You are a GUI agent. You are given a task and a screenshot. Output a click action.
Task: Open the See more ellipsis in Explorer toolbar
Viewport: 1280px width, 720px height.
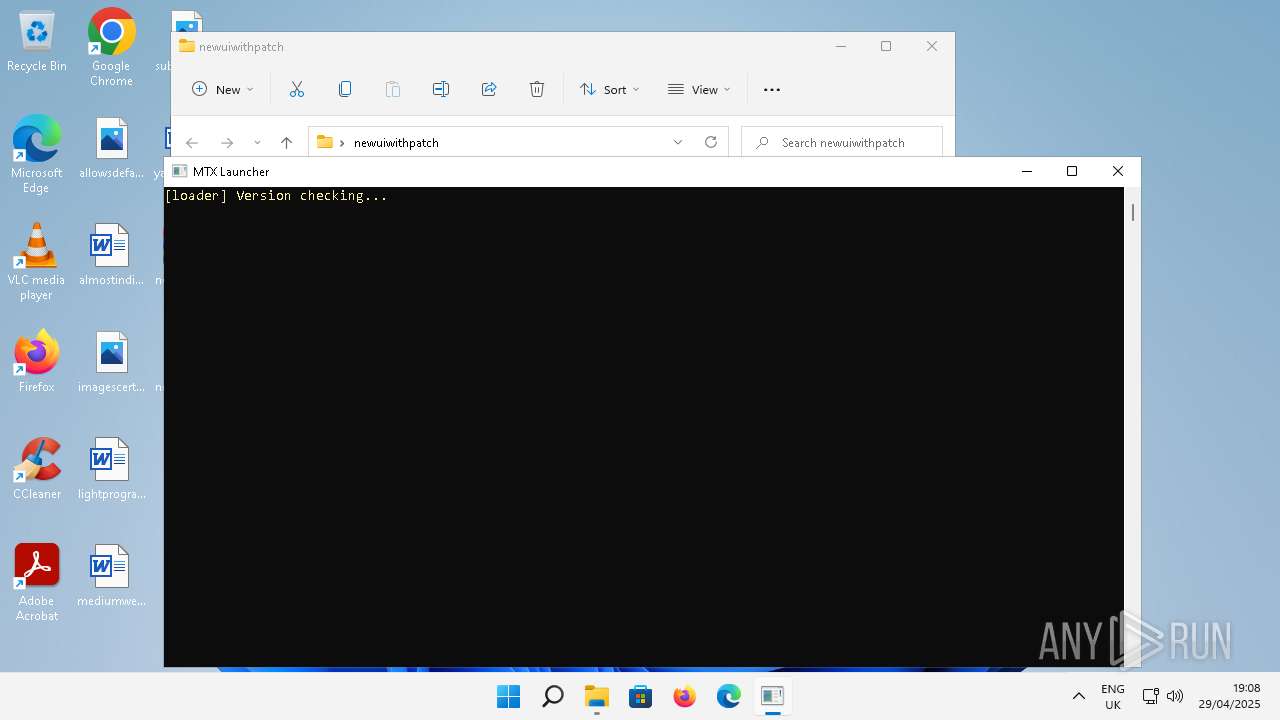point(771,89)
